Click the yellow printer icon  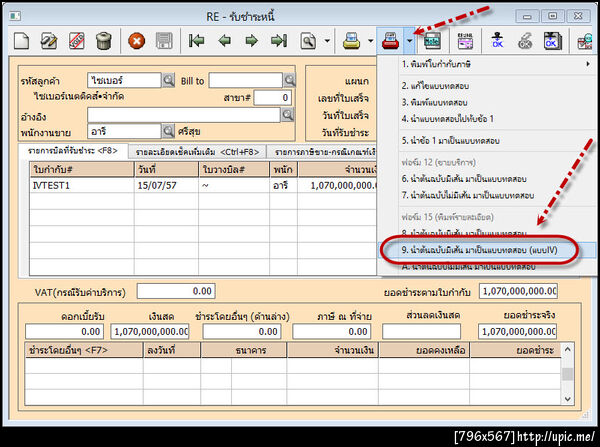click(351, 41)
